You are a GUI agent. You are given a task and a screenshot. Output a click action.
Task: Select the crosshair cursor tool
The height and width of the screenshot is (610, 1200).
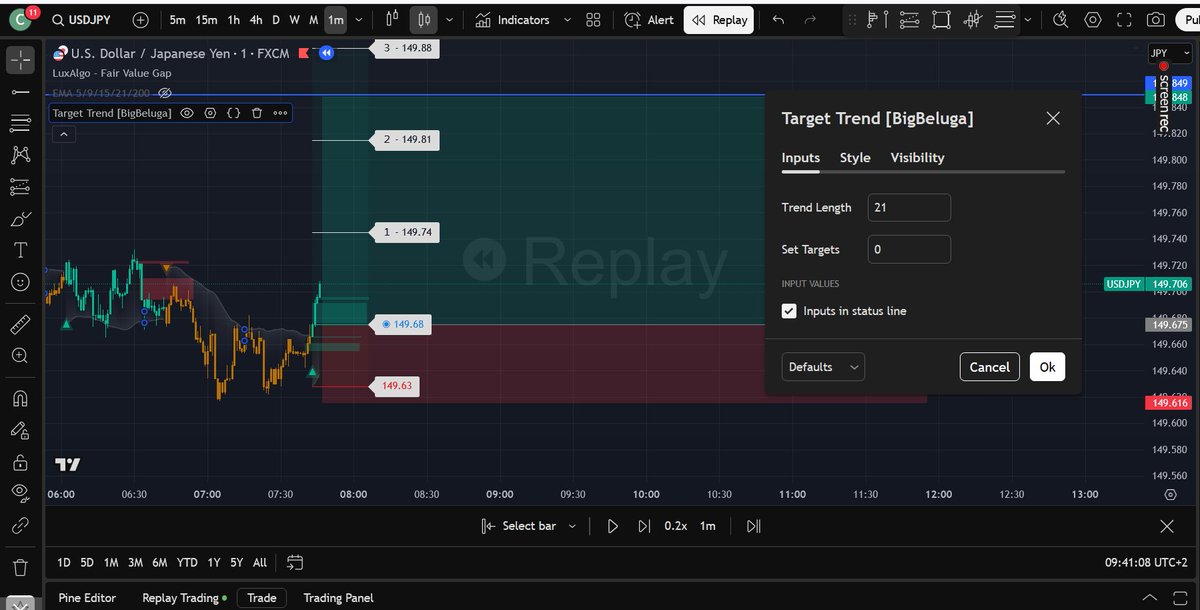tap(20, 60)
